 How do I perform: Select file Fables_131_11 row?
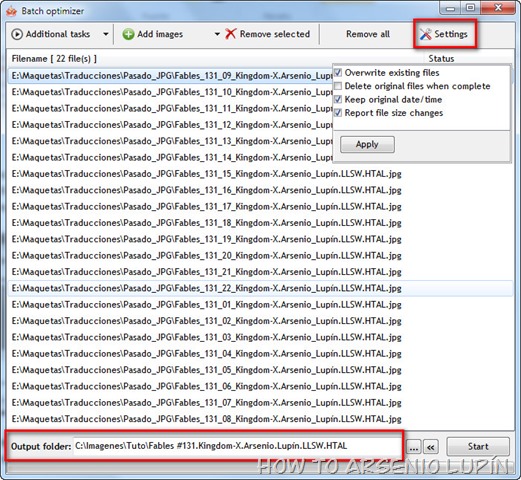[x=170, y=108]
